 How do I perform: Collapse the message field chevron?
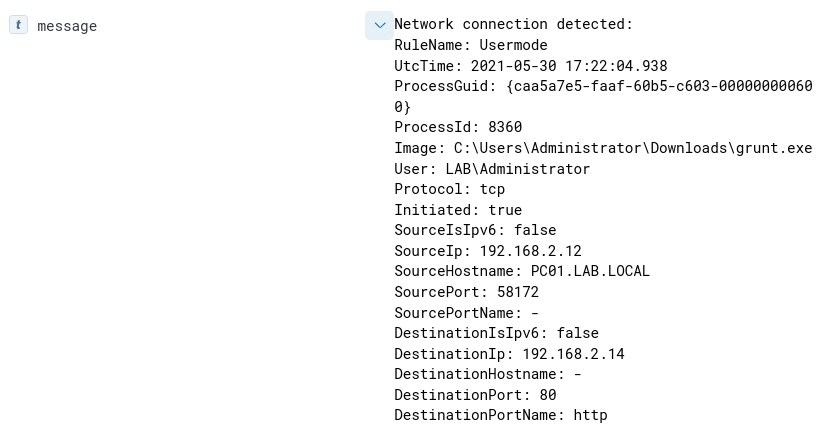tap(379, 25)
